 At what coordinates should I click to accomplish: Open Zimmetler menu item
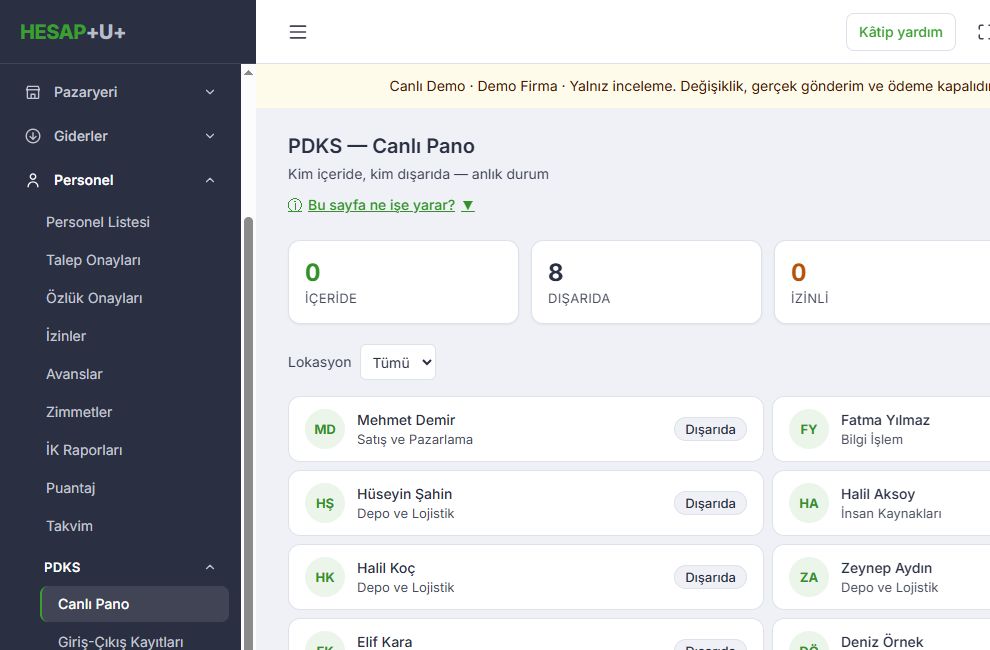pos(79,412)
